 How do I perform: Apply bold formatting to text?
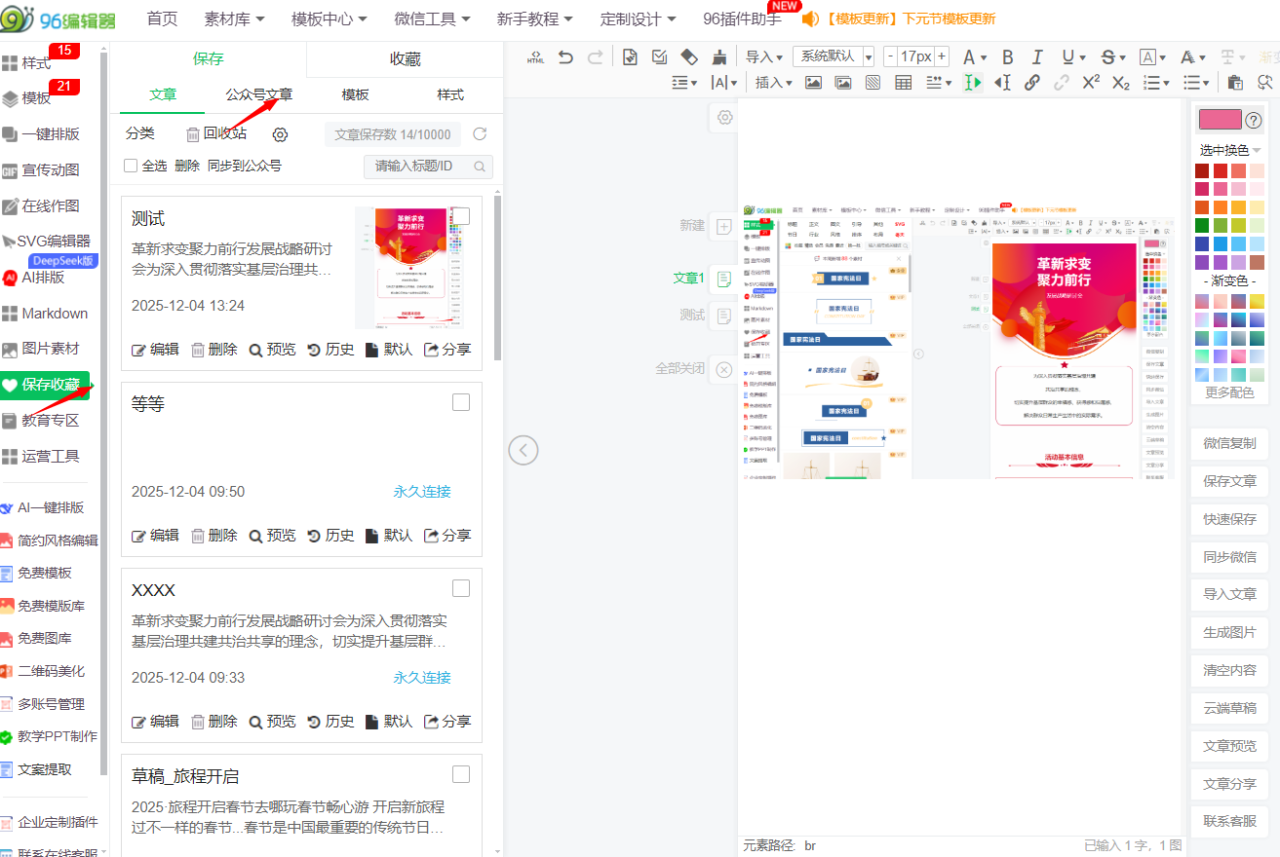tap(1007, 57)
